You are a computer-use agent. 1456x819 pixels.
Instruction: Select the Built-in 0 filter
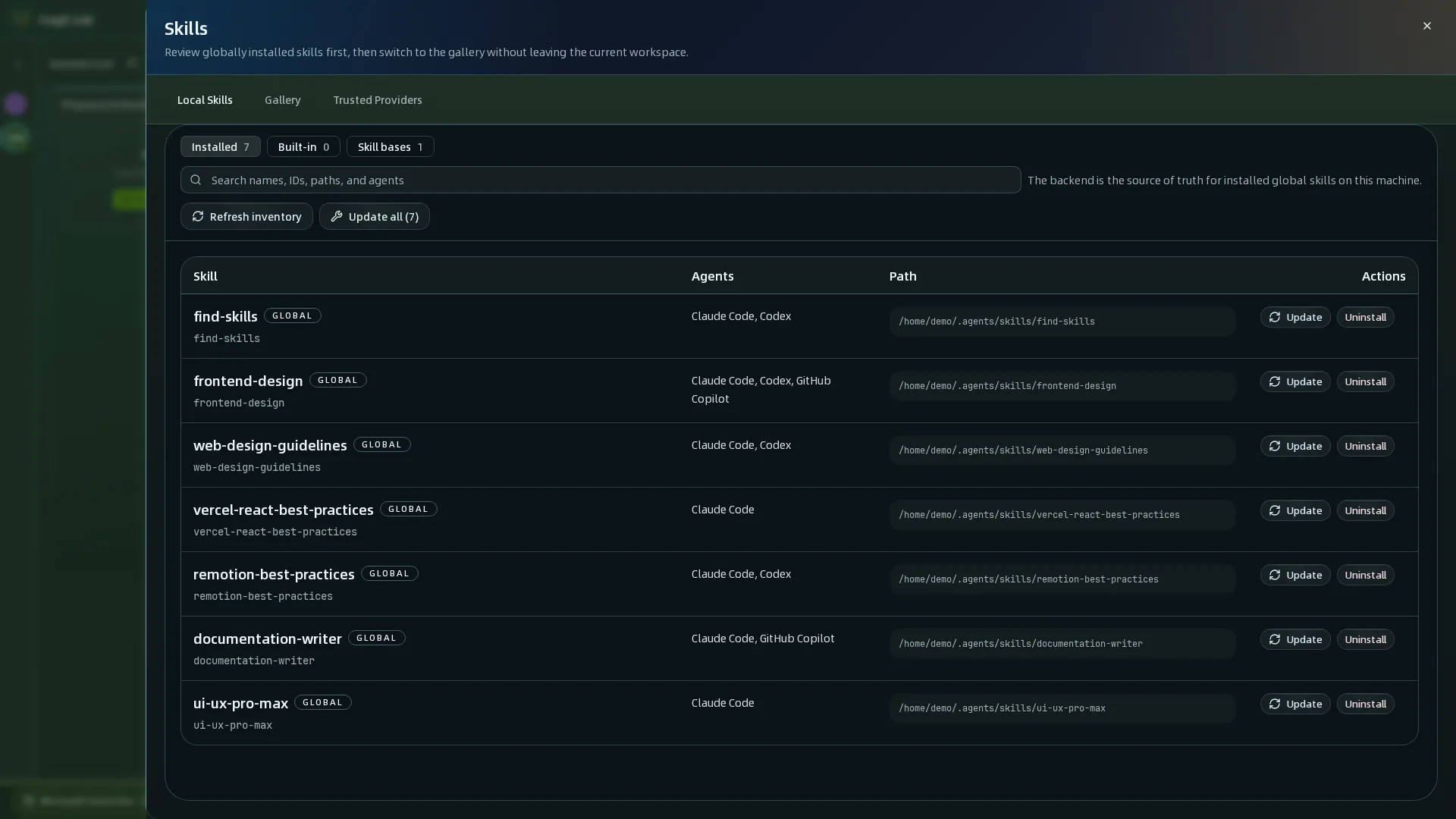(x=303, y=146)
